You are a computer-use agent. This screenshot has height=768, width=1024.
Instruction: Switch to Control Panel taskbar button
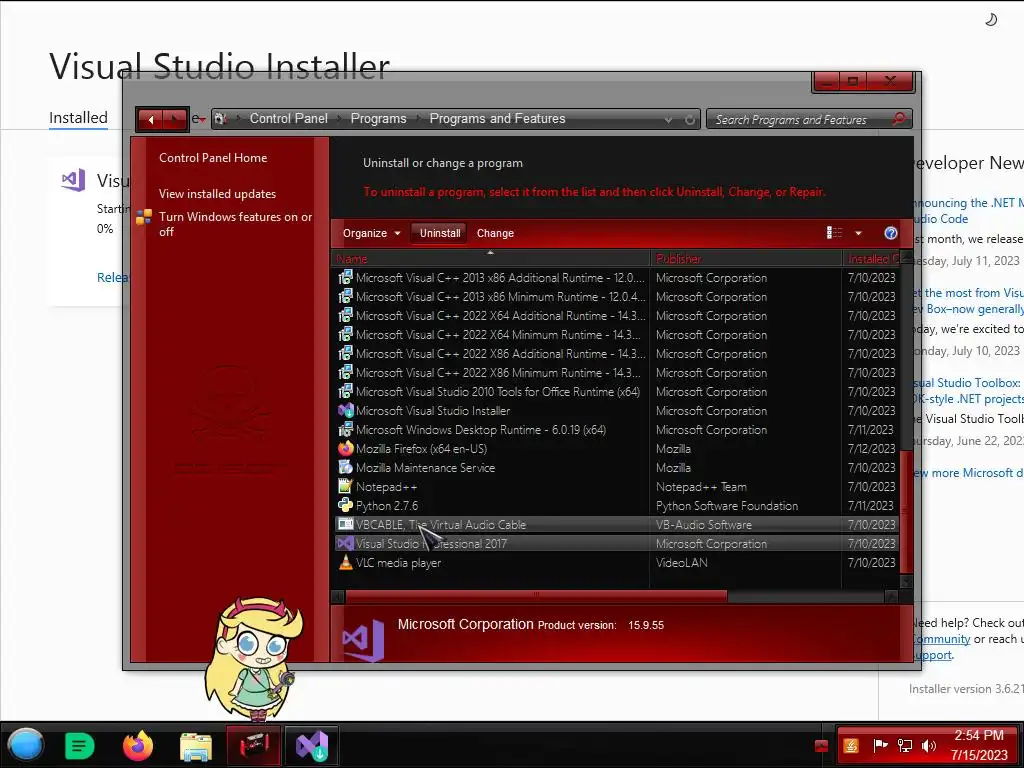click(x=253, y=745)
